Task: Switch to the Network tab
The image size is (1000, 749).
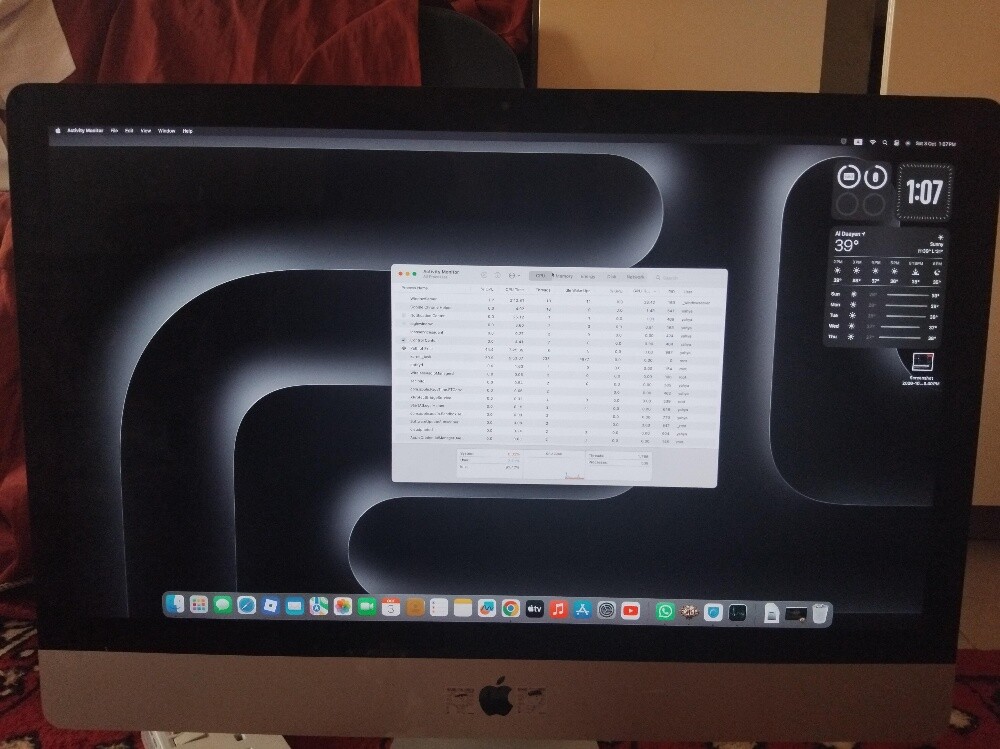Action: pos(635,278)
